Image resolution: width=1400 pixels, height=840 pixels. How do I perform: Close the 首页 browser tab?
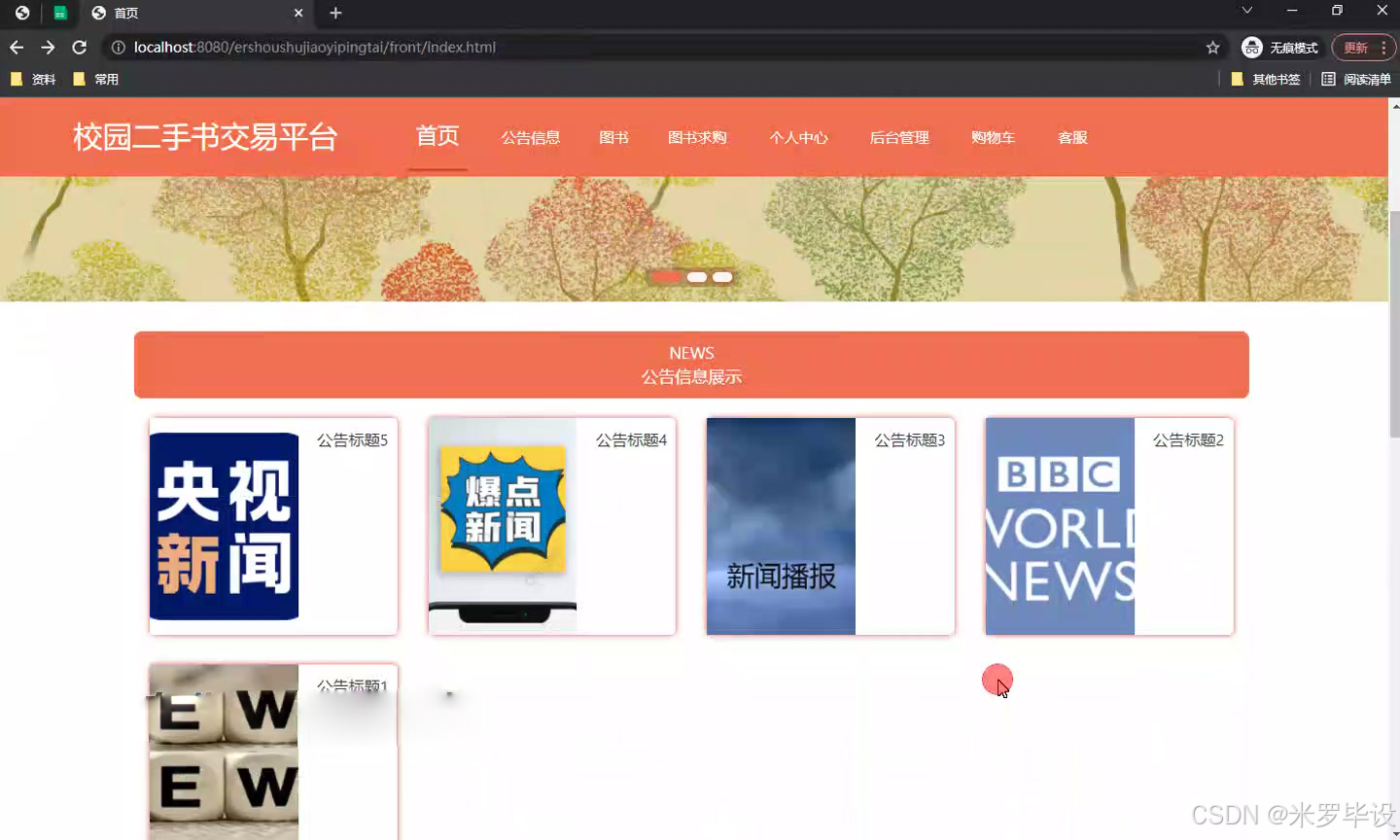pos(298,13)
